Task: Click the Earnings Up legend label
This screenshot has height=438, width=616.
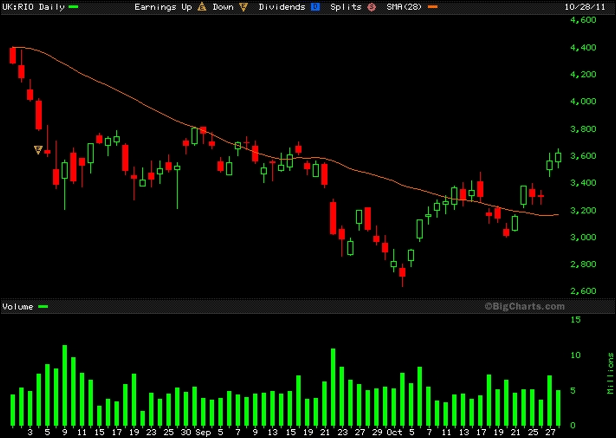Action: (163, 7)
